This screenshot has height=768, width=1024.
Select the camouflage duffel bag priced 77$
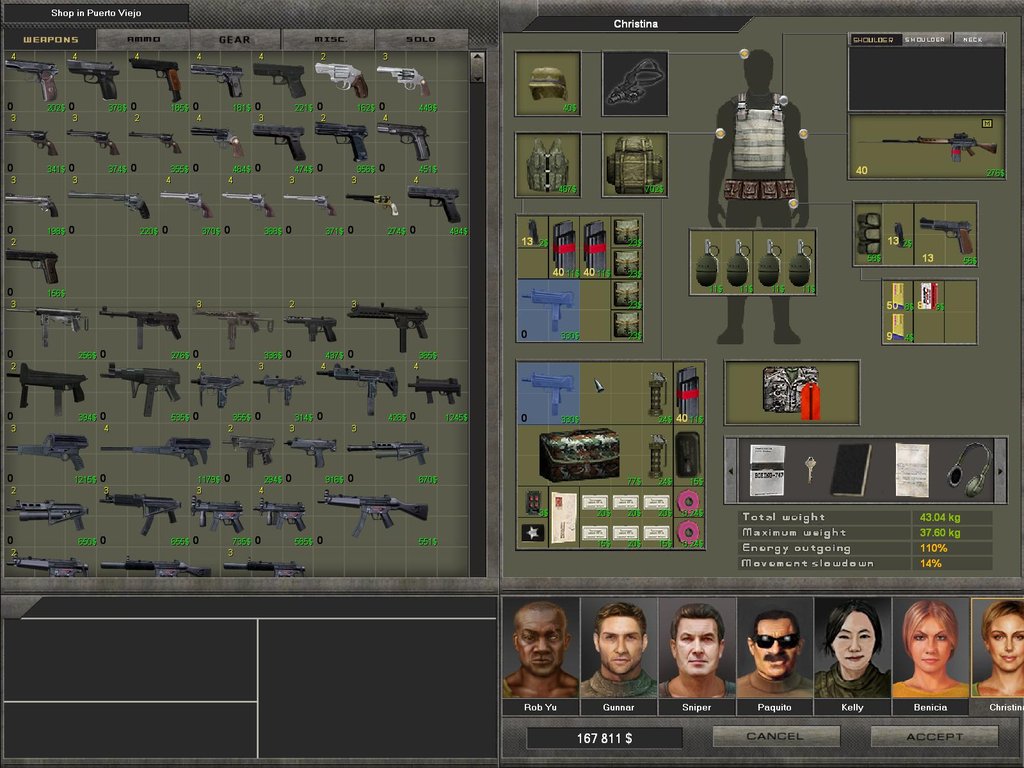[579, 455]
